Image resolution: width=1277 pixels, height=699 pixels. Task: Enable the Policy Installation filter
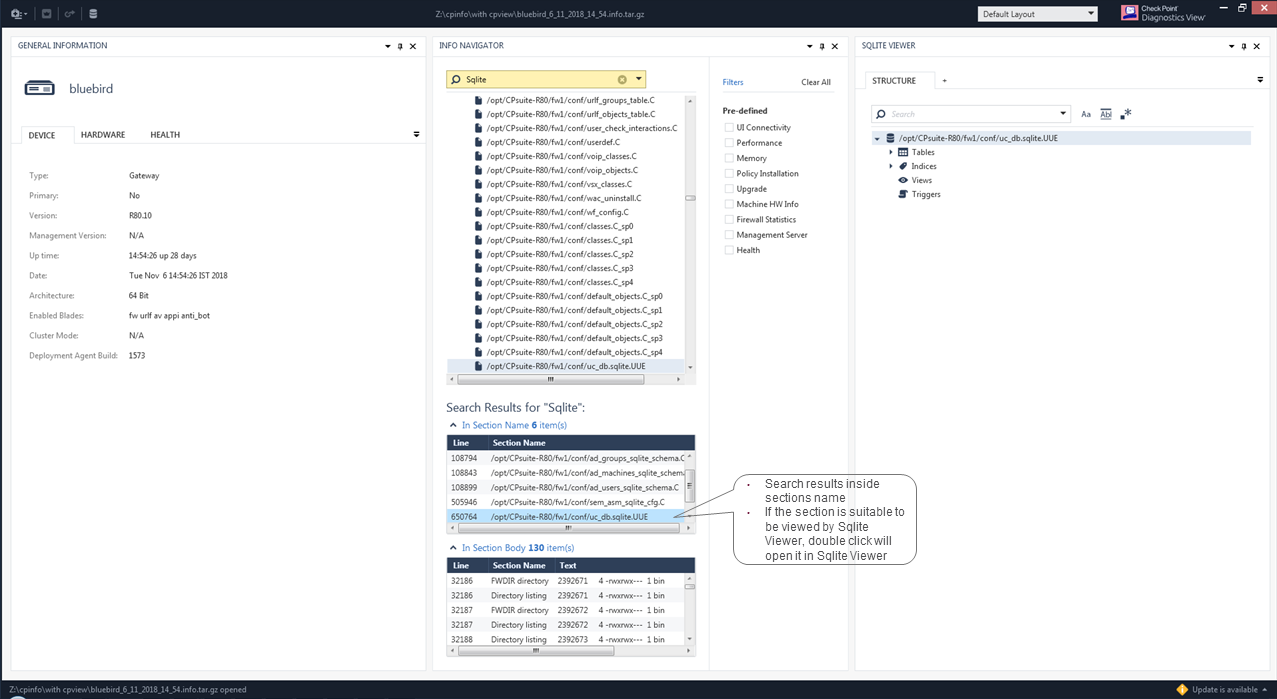pos(729,173)
